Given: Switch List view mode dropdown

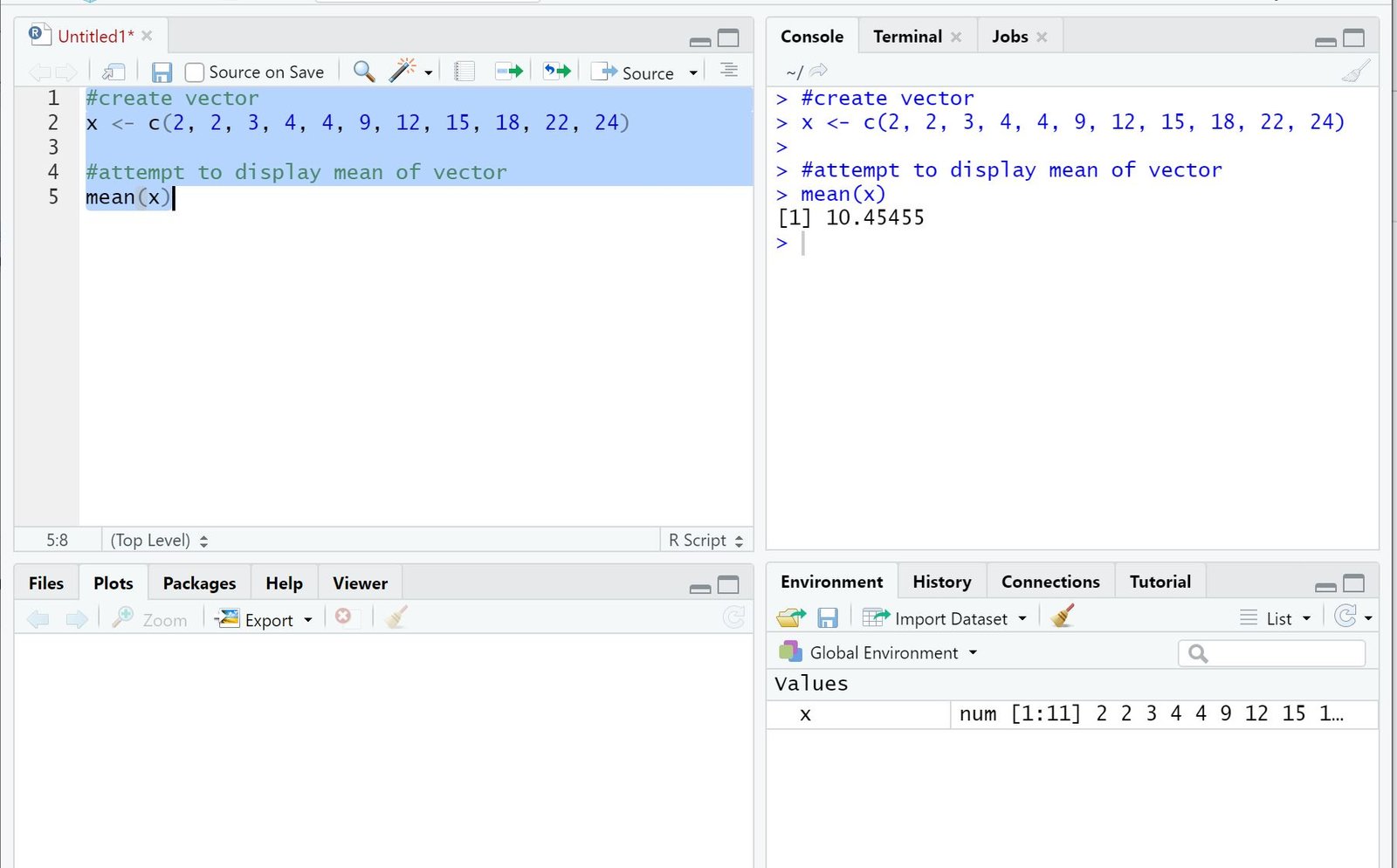Looking at the screenshot, I should pos(1276,618).
